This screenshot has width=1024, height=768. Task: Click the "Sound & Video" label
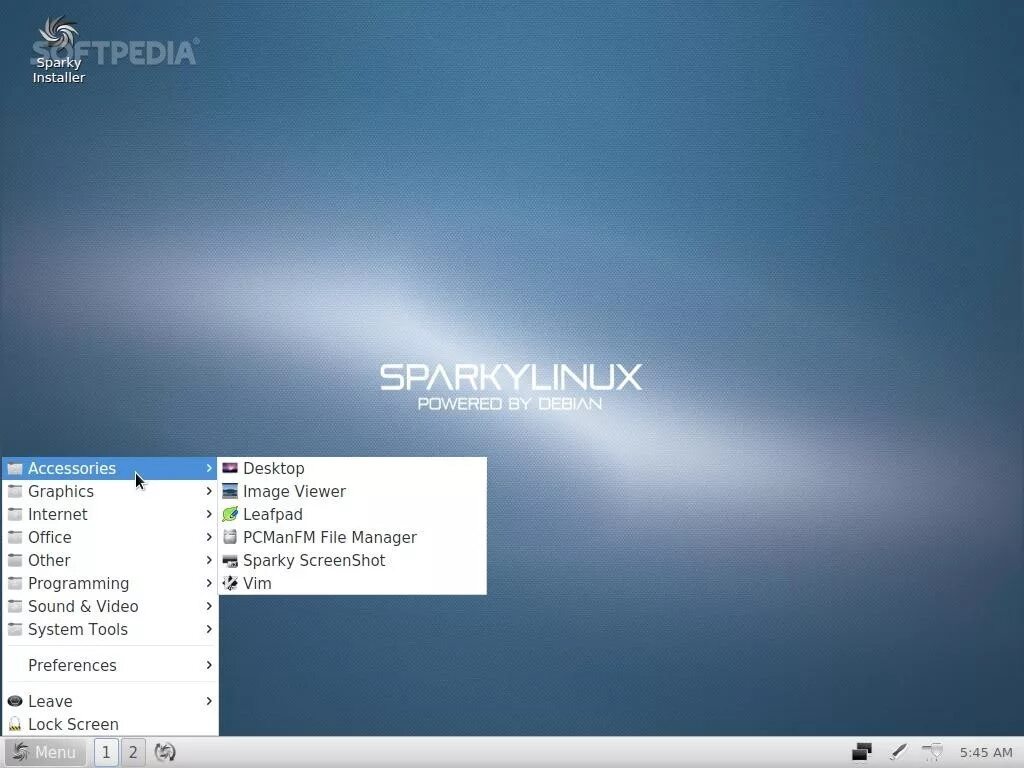tap(83, 606)
